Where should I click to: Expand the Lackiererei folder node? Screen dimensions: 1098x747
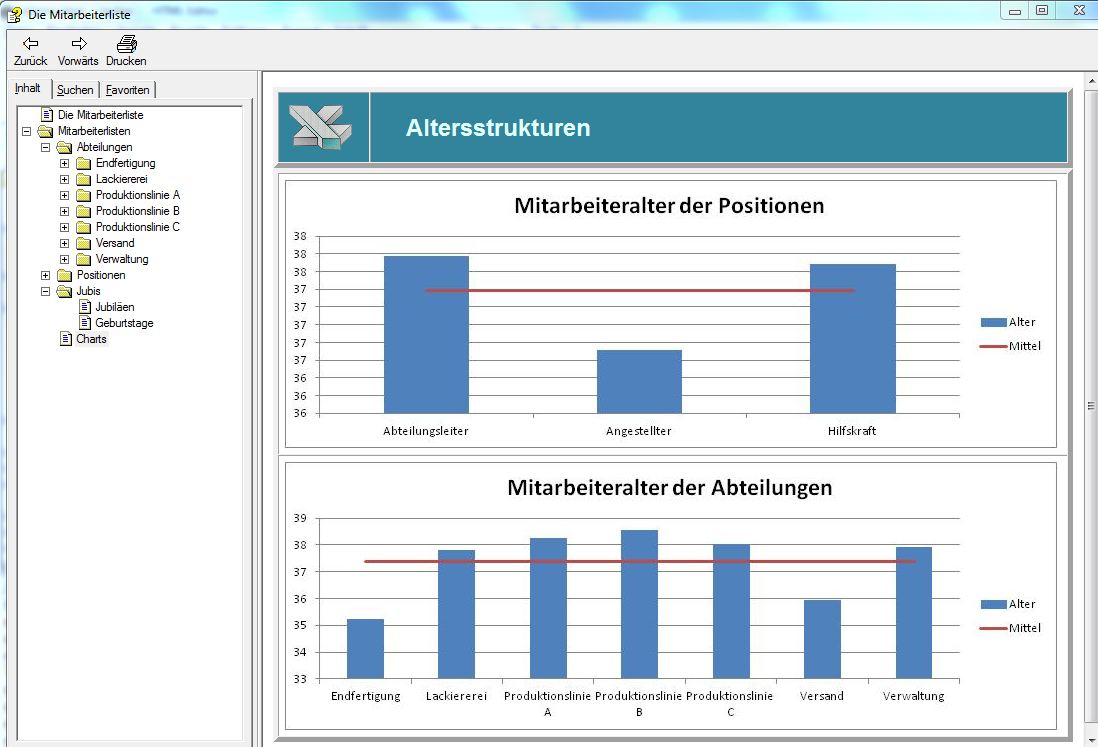(x=65, y=179)
